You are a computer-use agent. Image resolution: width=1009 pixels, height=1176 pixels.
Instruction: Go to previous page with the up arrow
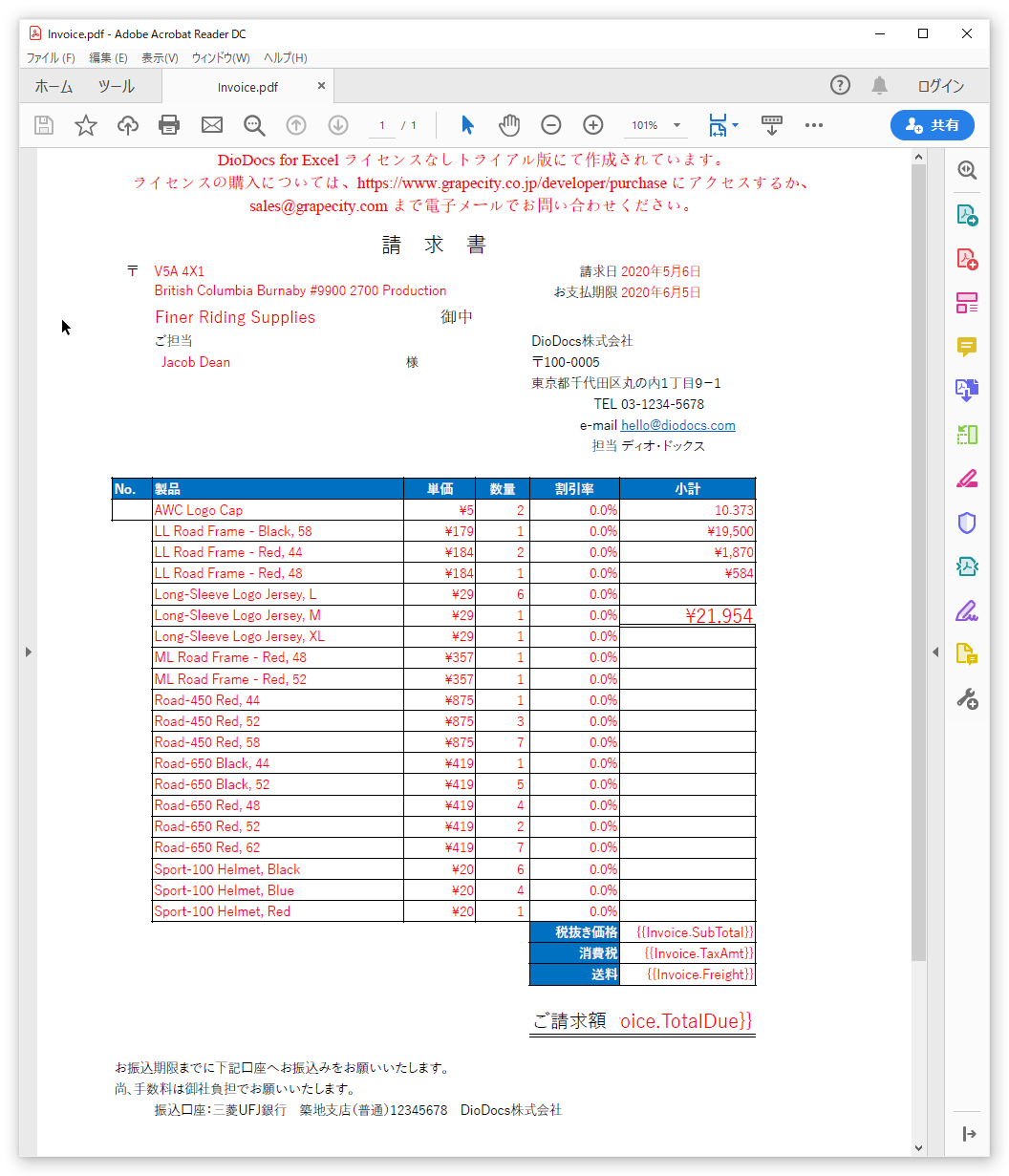(x=296, y=125)
